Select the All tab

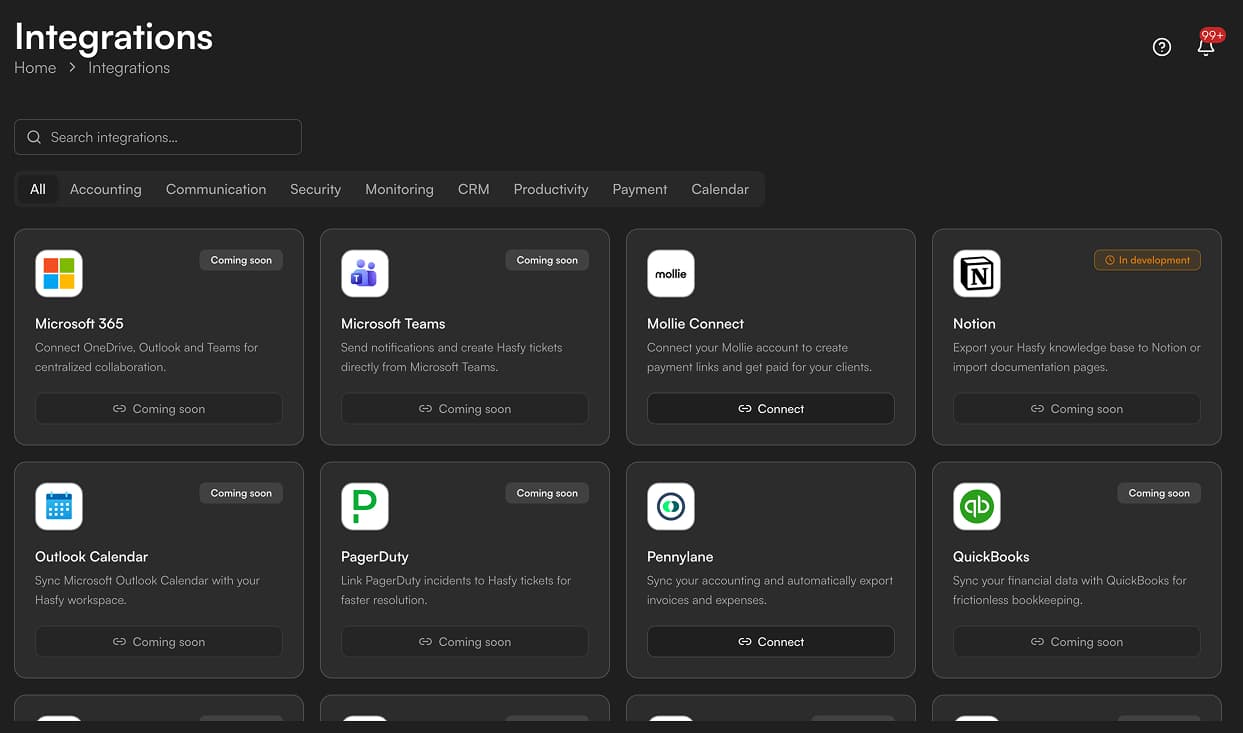click(x=38, y=189)
